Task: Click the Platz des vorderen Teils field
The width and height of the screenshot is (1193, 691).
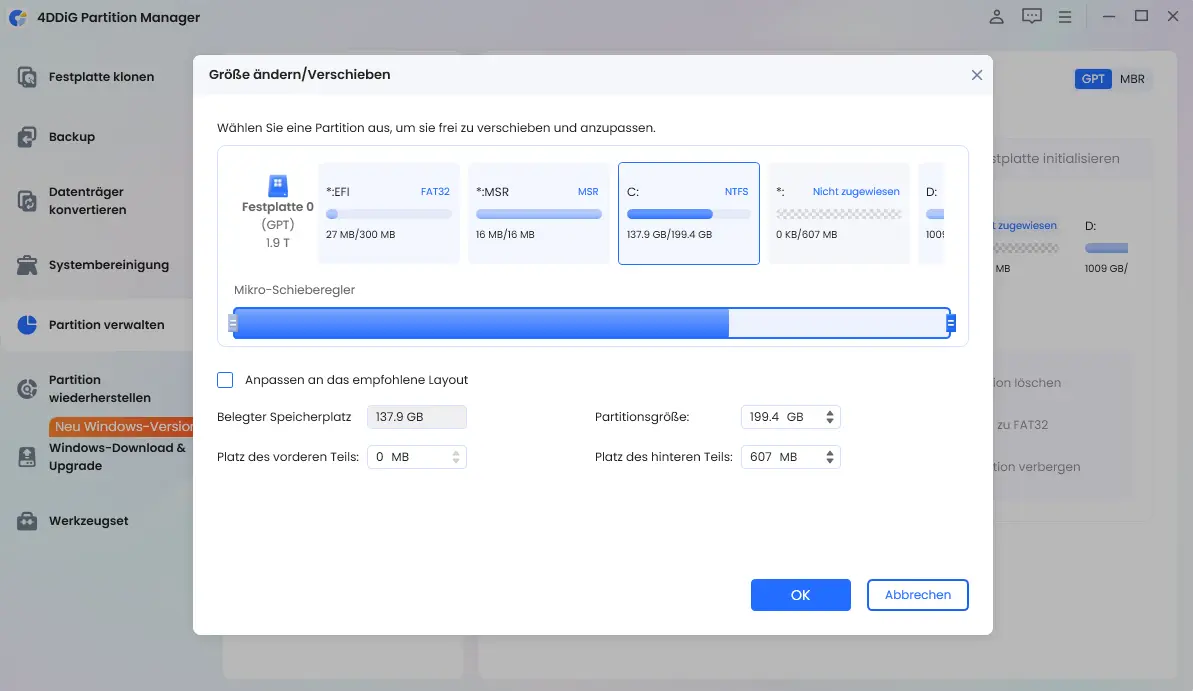Action: click(417, 457)
